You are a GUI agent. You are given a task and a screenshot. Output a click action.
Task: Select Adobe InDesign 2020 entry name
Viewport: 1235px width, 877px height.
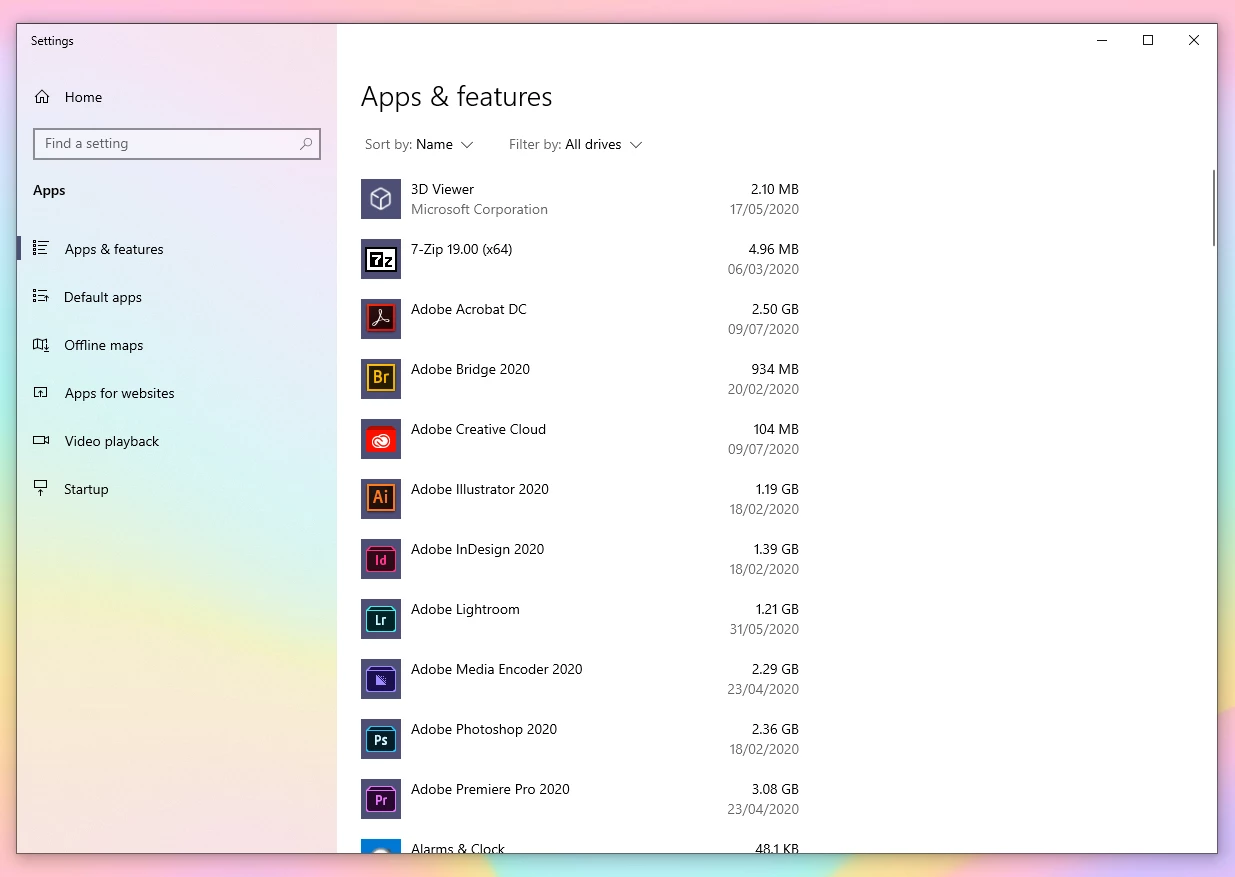tap(478, 549)
